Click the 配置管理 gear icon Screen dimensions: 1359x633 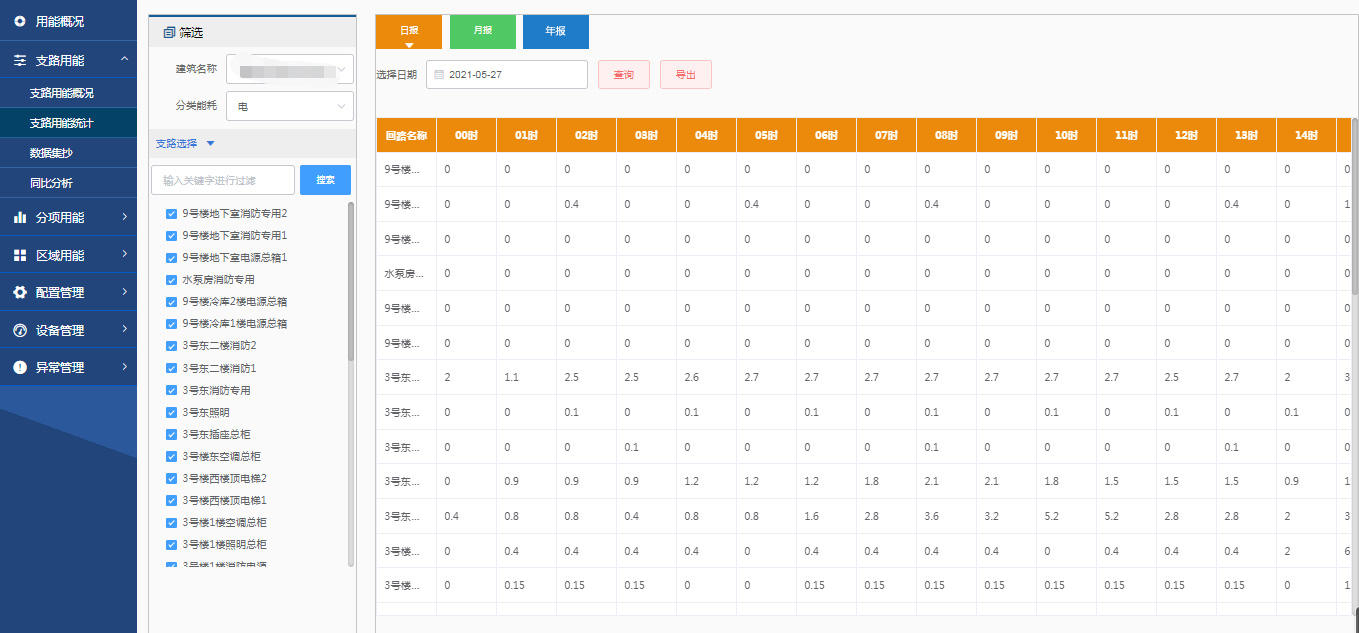point(20,292)
